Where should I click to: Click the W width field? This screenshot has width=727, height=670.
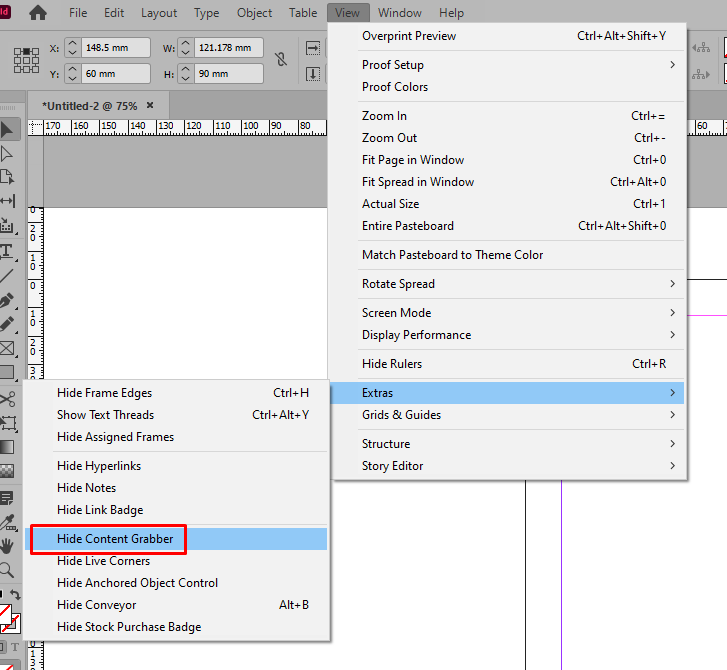click(229, 48)
